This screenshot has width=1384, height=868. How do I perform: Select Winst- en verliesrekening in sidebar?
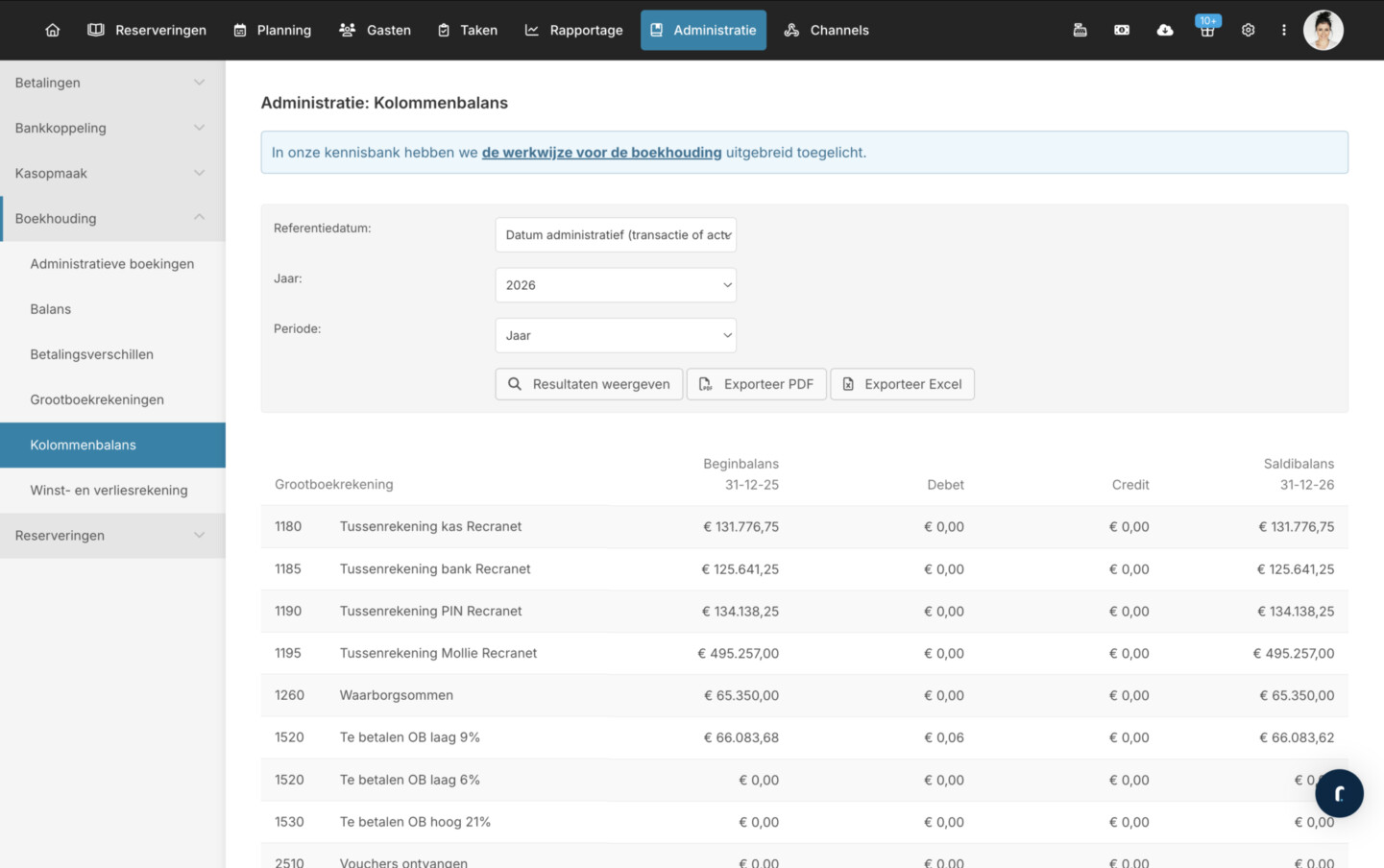[109, 490]
